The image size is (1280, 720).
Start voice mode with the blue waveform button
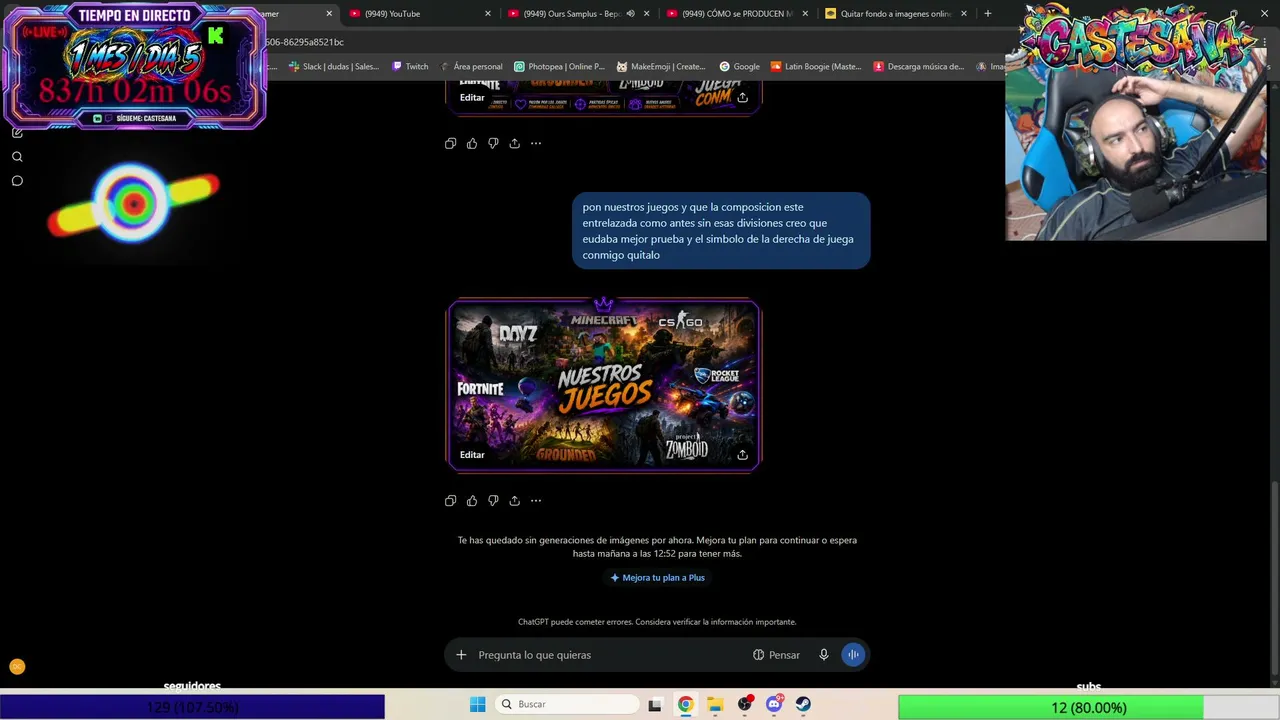pyautogui.click(x=853, y=655)
